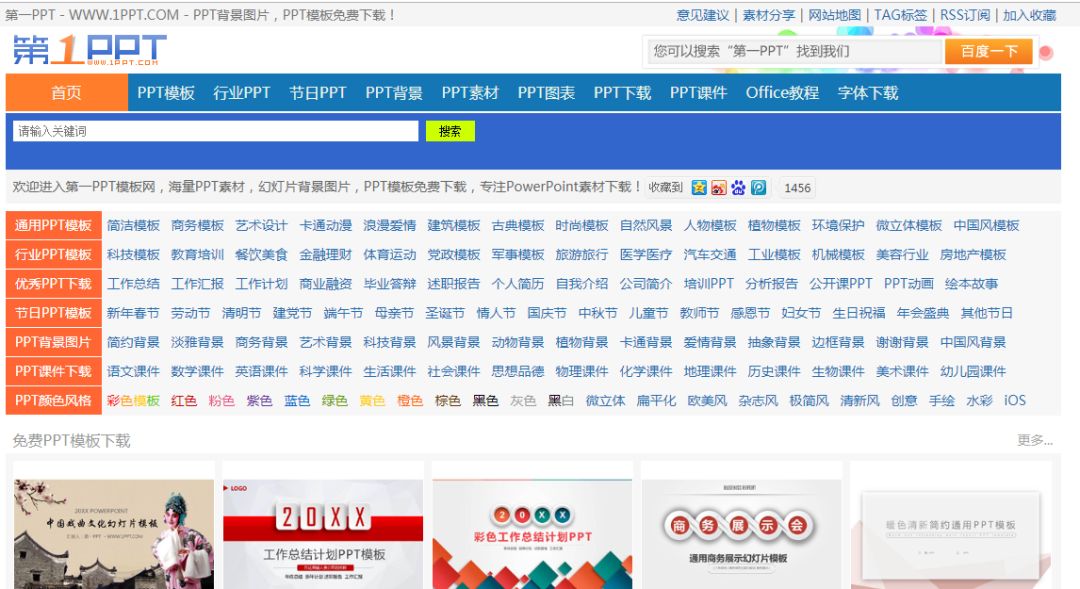The width and height of the screenshot is (1080, 589).
Task: Select 行业PPT模板 category
Action: click(54, 254)
